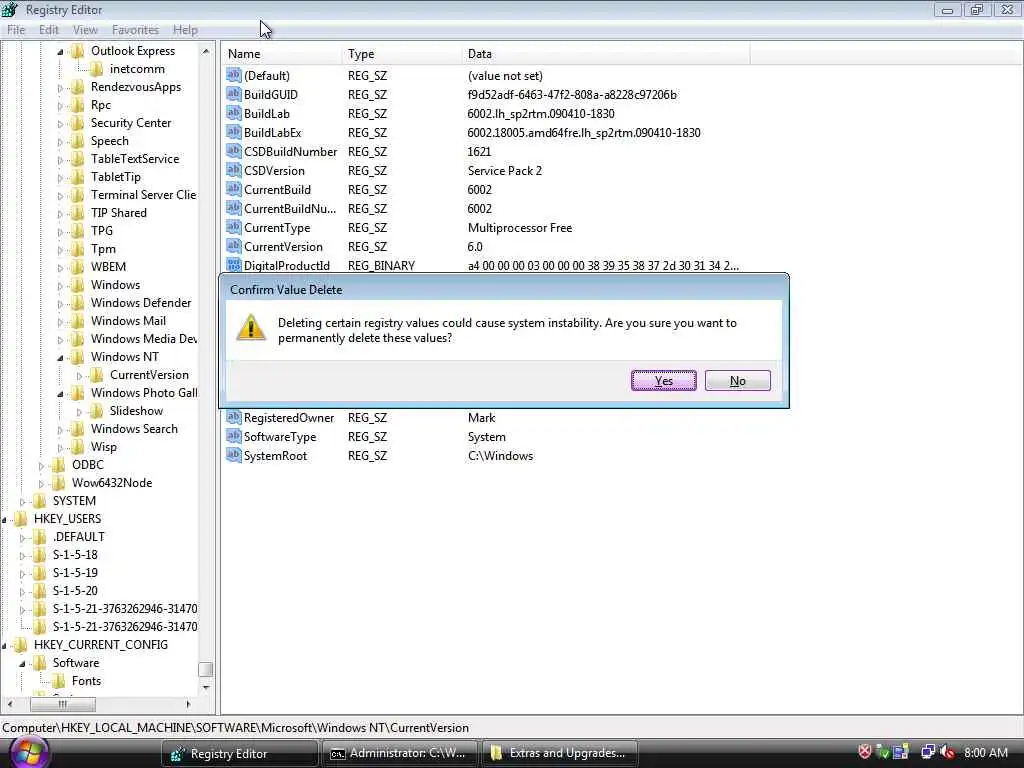Click the Security Center folder icon

tap(78, 123)
